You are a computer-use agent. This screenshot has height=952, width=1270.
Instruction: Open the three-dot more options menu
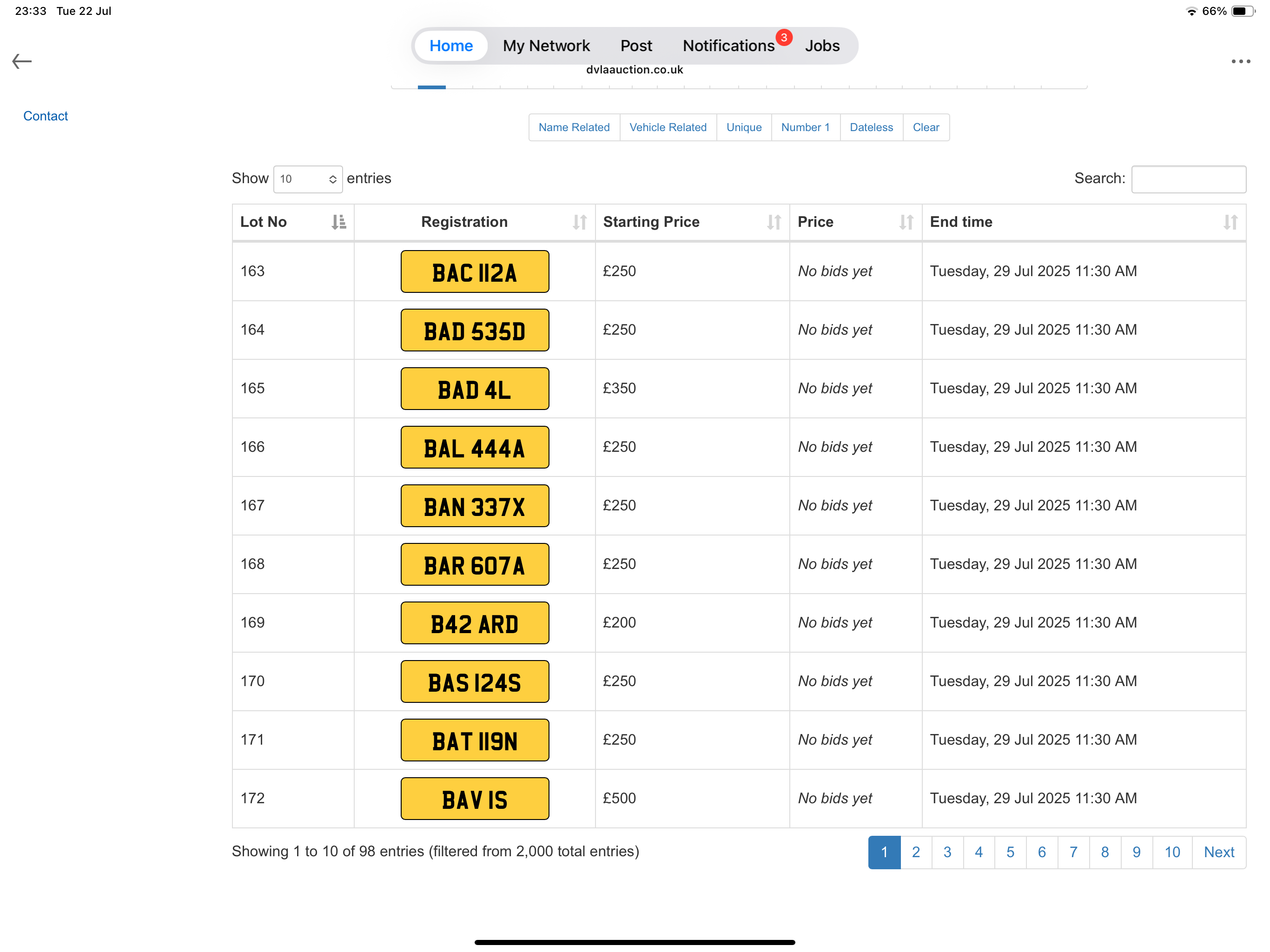(1240, 61)
